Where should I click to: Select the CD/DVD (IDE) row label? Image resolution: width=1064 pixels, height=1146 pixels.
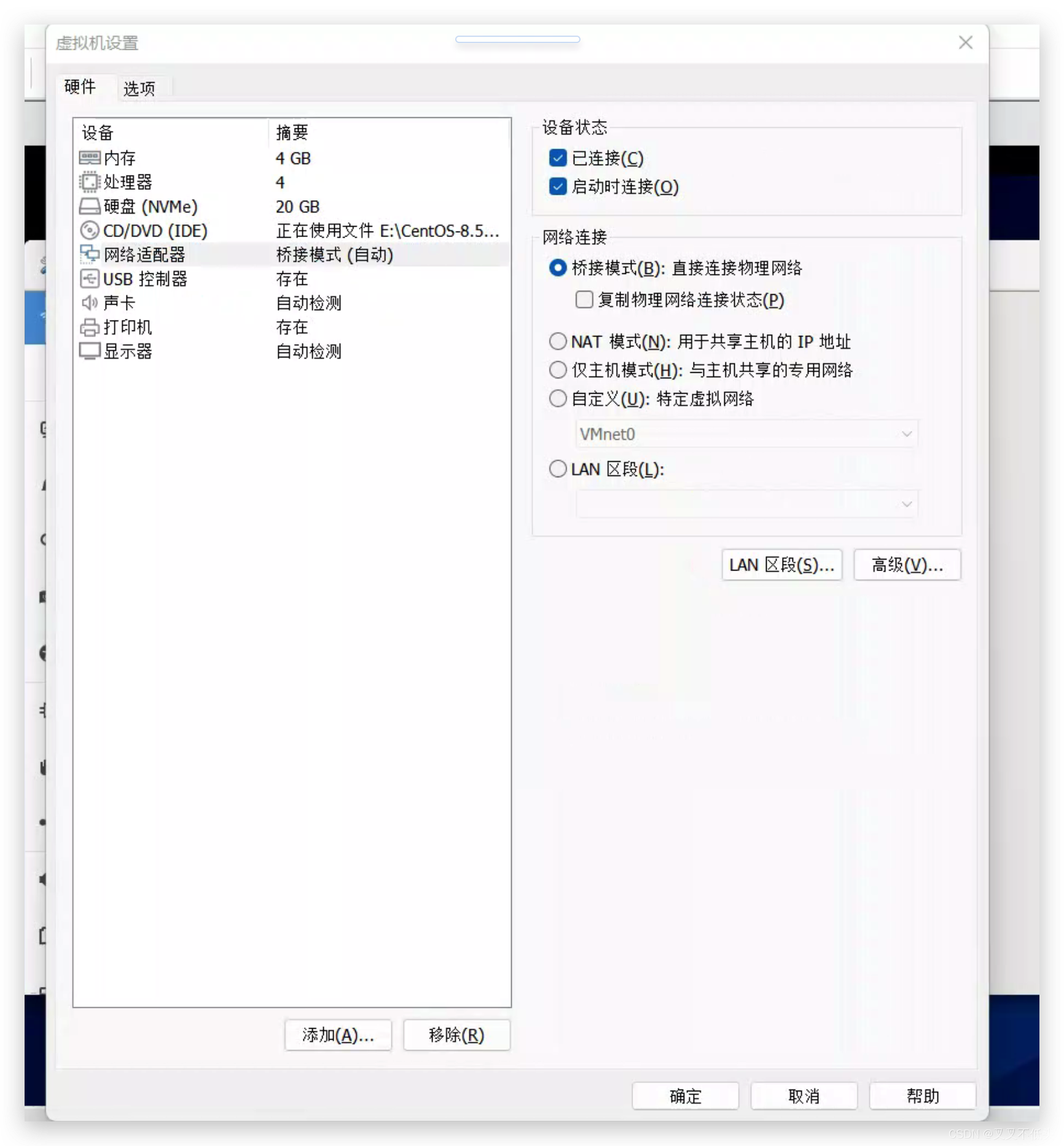click(155, 231)
